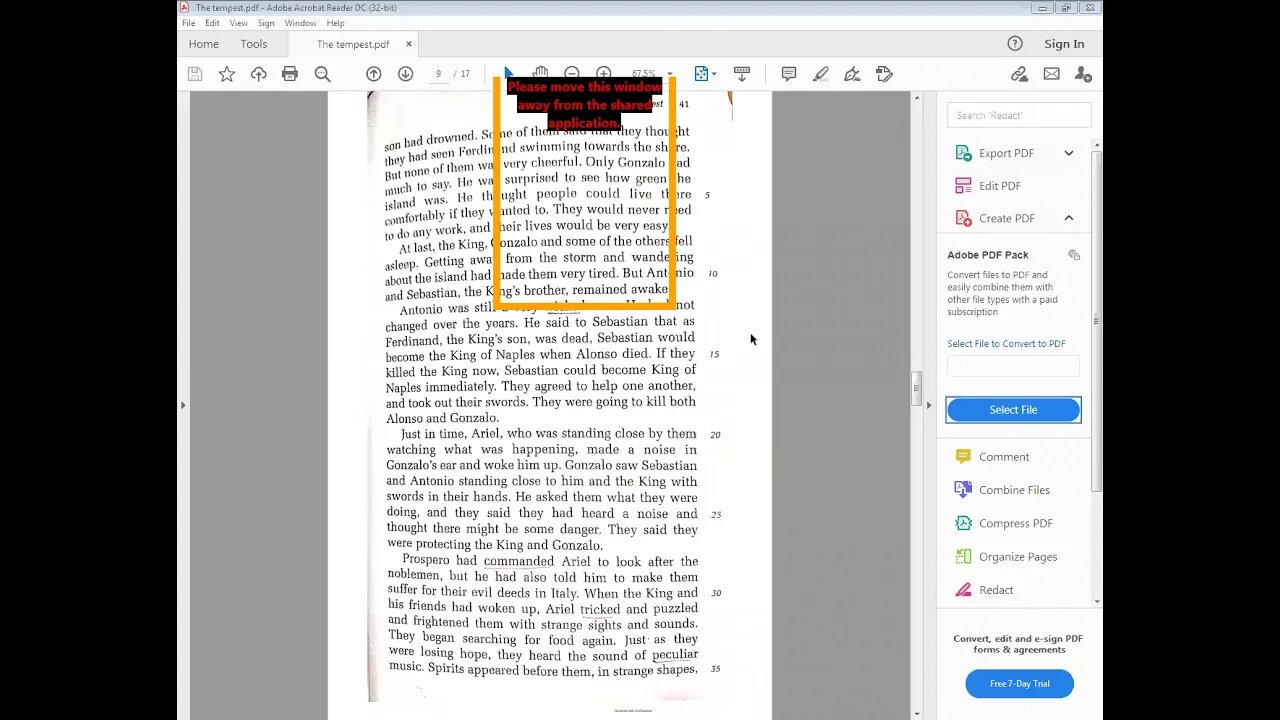The height and width of the screenshot is (720, 1280).
Task: Open the Edit menu
Action: pos(212,23)
